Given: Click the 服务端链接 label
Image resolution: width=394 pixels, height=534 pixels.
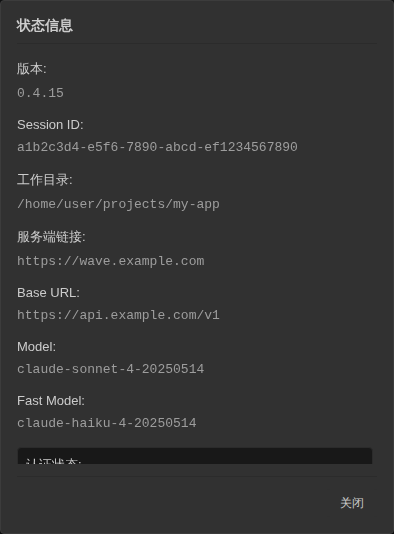Looking at the screenshot, I should pyautogui.click(x=51, y=237).
